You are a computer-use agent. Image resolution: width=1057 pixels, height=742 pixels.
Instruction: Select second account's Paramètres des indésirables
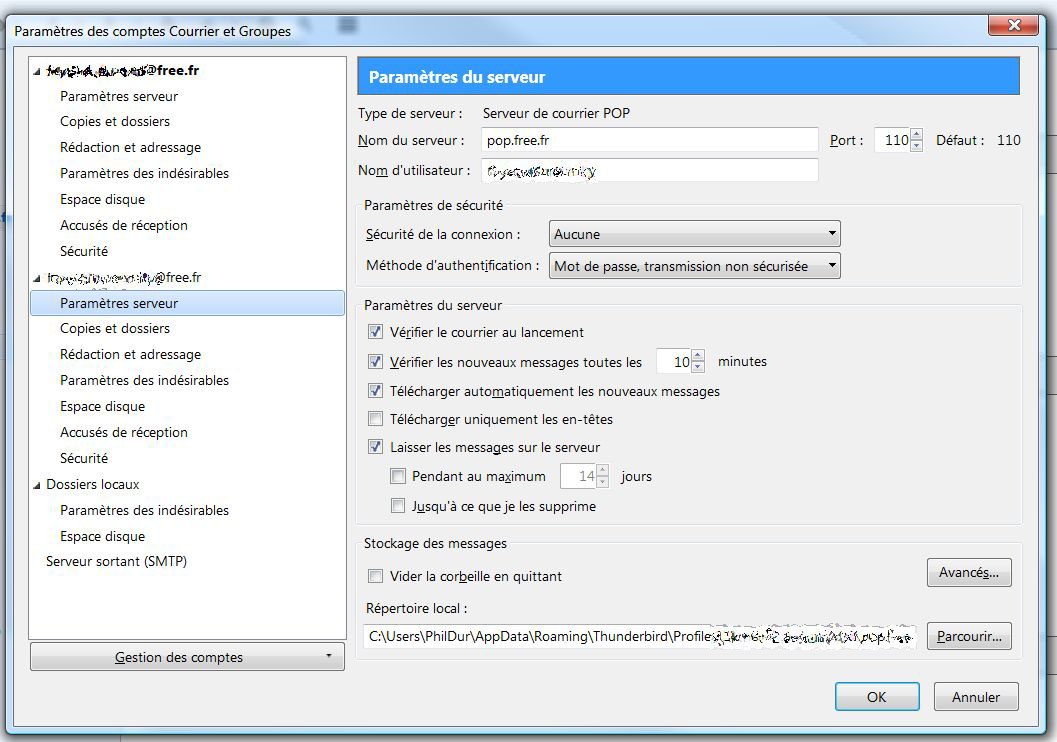click(144, 380)
